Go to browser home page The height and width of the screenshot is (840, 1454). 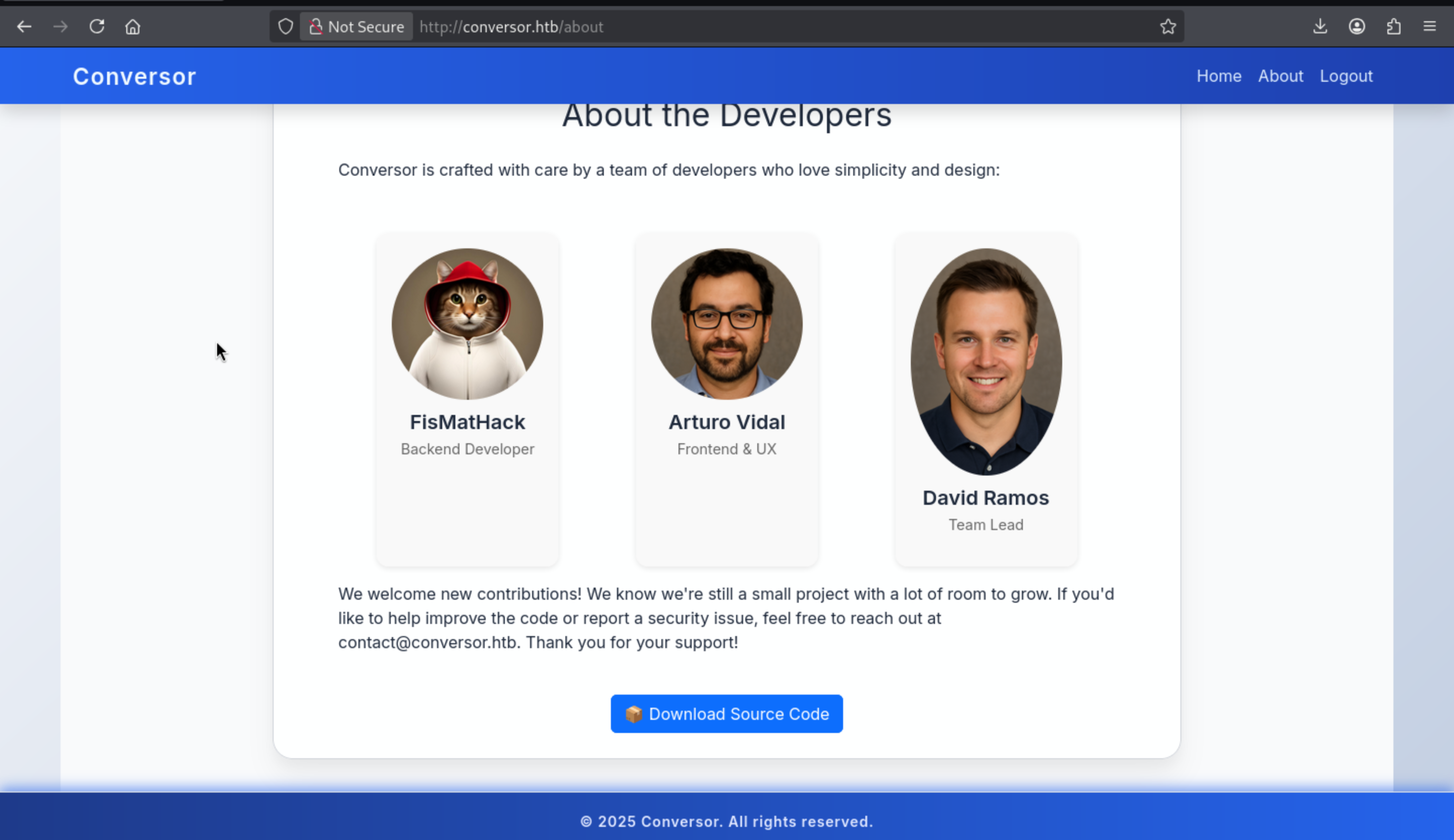[x=133, y=27]
